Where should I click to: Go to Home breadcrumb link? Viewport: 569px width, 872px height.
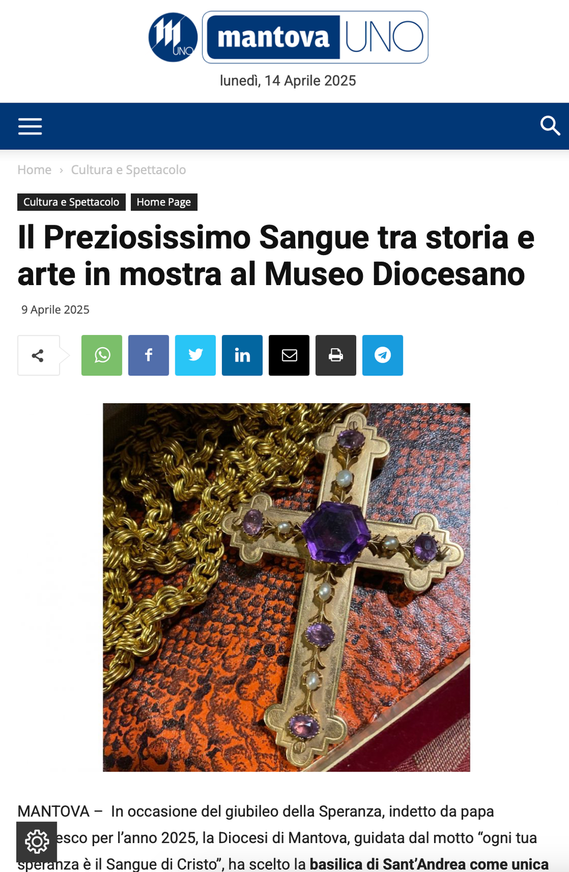[x=34, y=170]
